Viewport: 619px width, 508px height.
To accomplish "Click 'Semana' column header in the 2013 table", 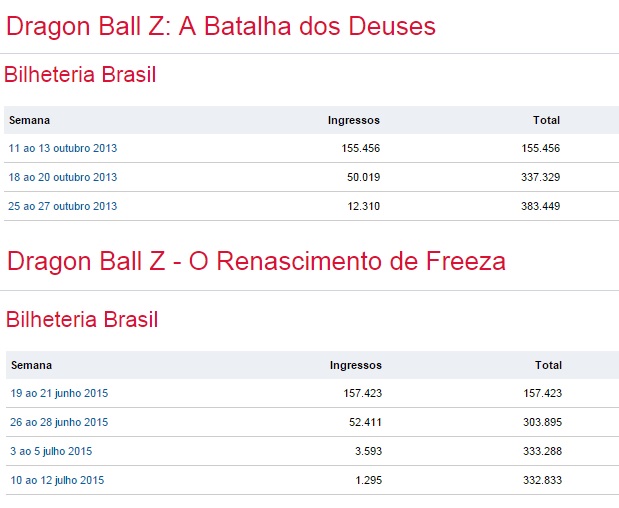I will (x=30, y=120).
